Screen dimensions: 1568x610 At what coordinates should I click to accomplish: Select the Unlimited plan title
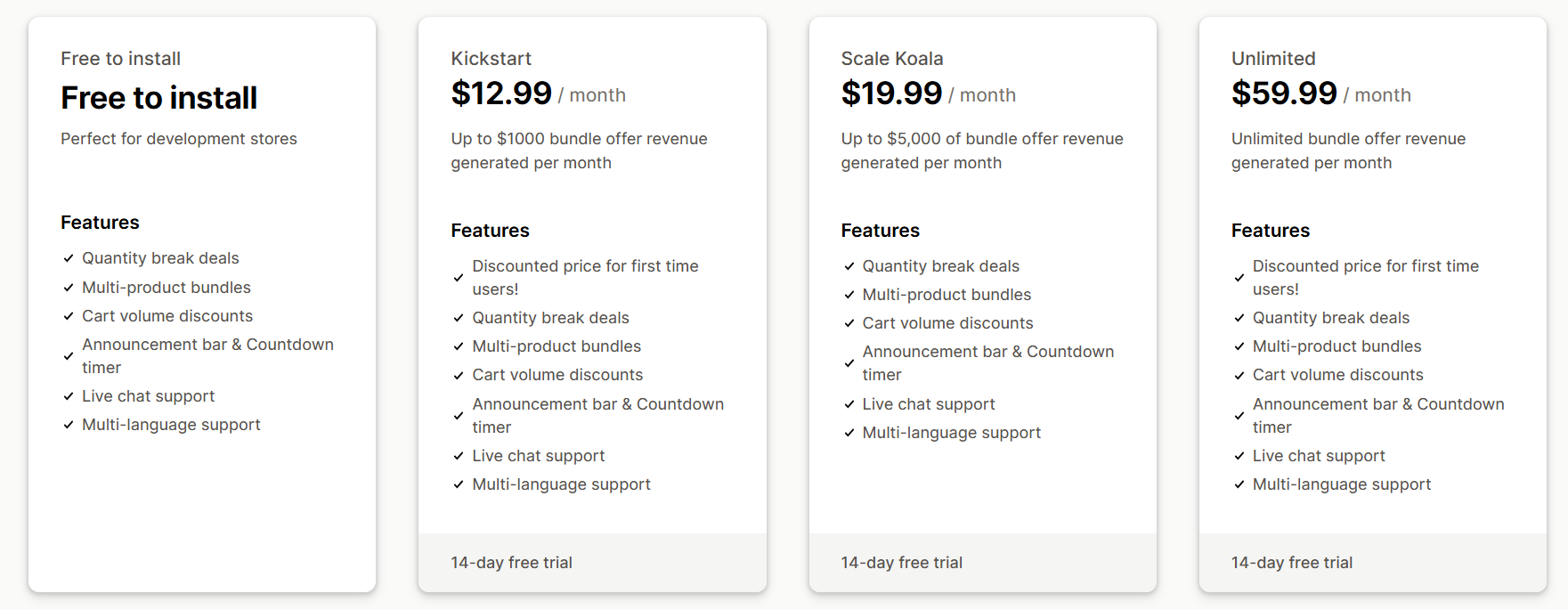point(1273,59)
